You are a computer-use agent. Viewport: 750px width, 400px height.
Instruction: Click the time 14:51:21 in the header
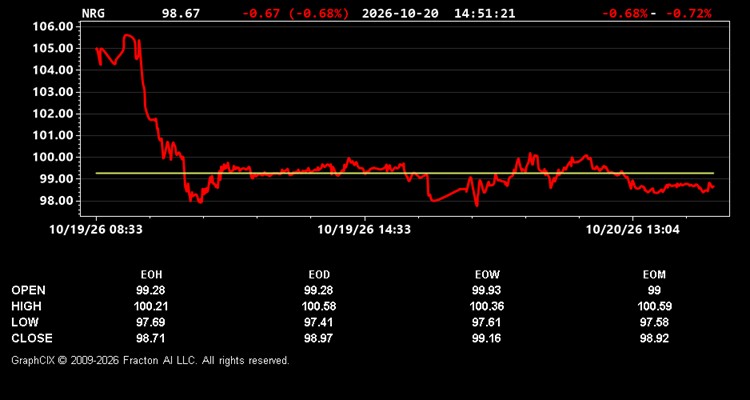tap(485, 13)
